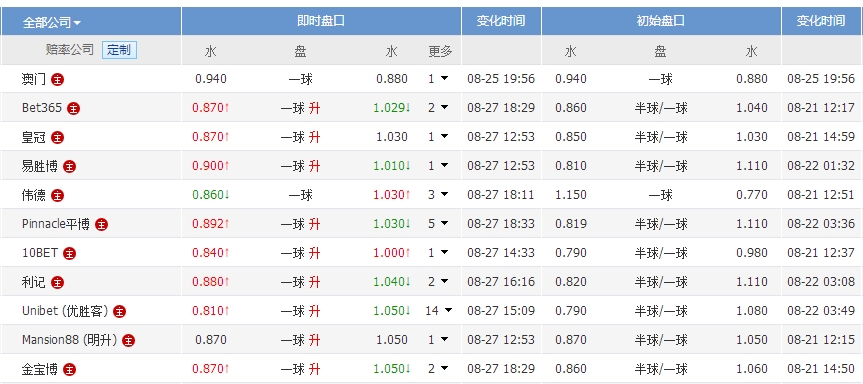Click the red 主 icon beside 伟德
Viewport: 863px width, 384px height.
tap(57, 195)
